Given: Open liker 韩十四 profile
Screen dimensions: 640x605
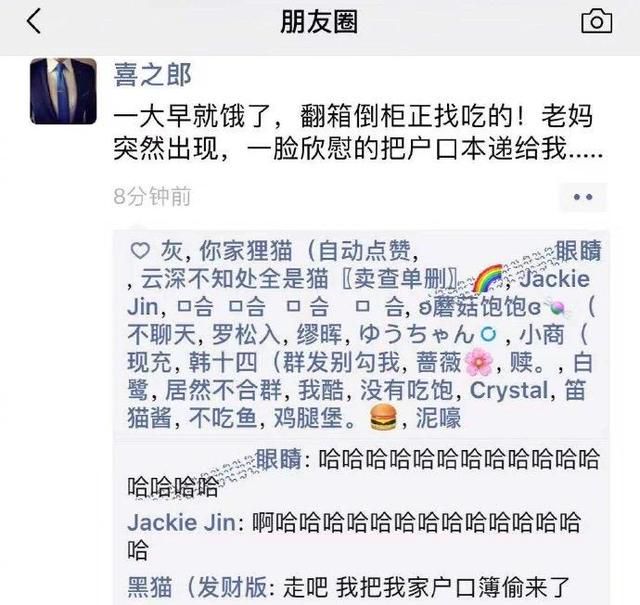Looking at the screenshot, I should click(298, 363).
